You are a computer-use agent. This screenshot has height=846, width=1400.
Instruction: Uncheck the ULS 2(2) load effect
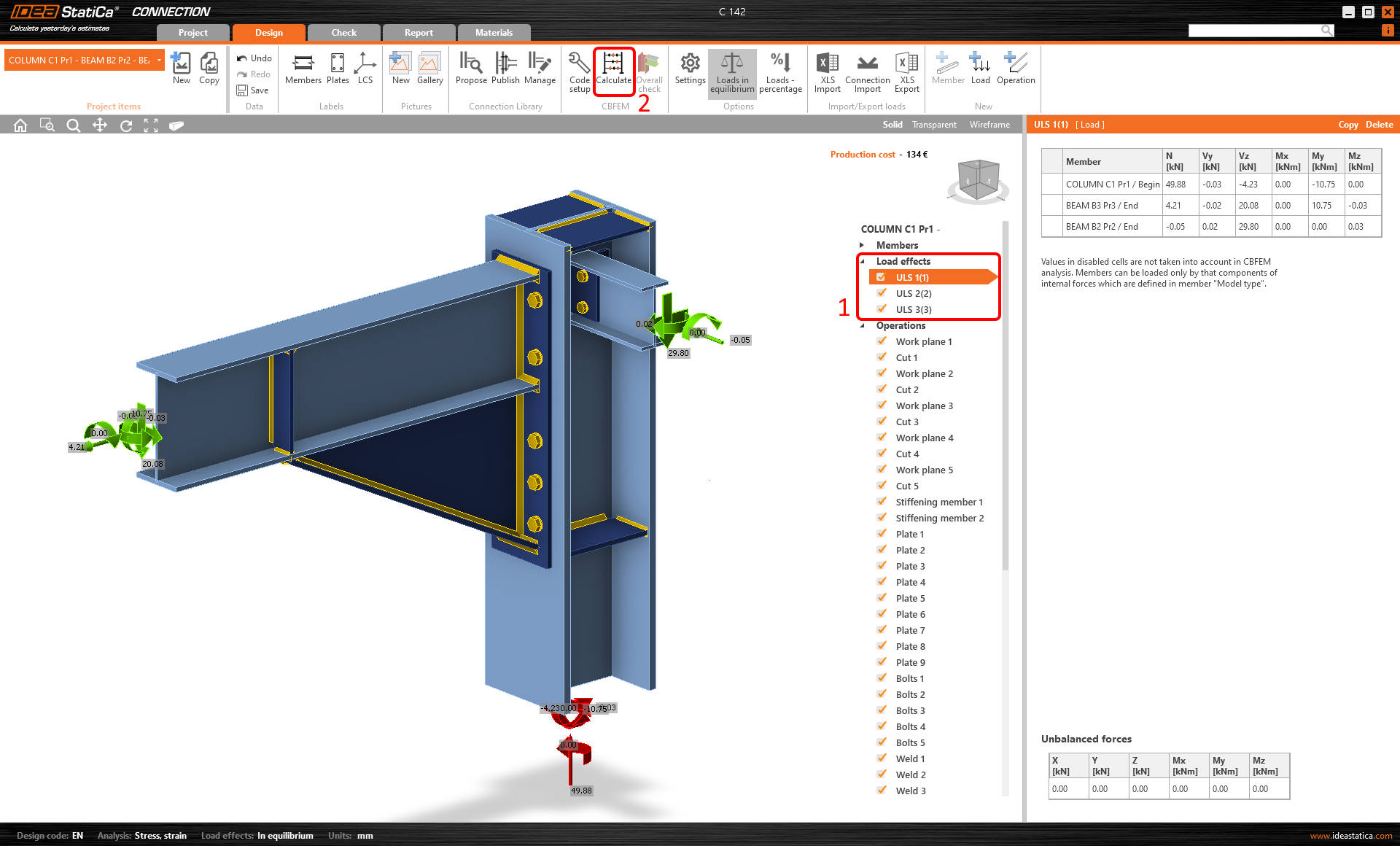(x=882, y=293)
